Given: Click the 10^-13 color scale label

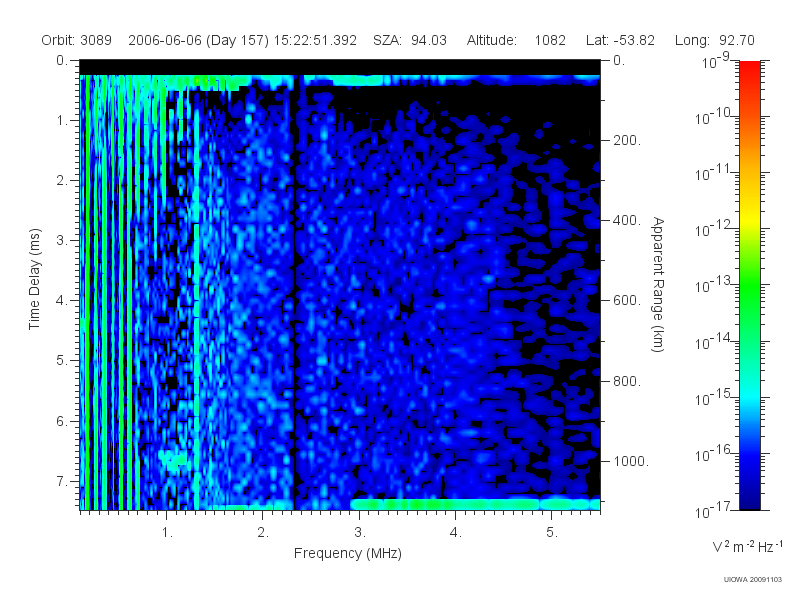Looking at the screenshot, I should click(x=712, y=285).
